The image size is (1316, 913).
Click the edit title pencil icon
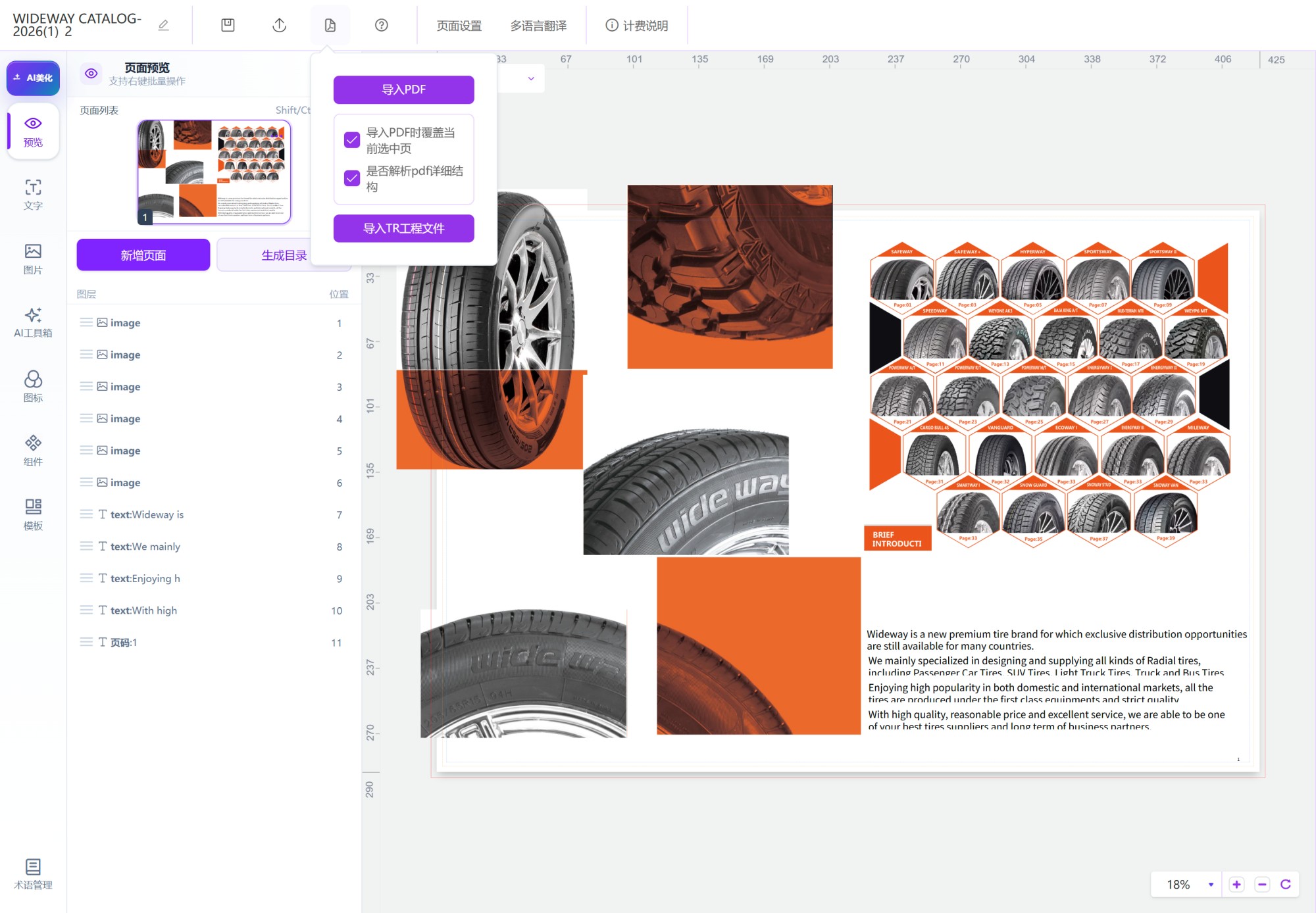pos(164,25)
